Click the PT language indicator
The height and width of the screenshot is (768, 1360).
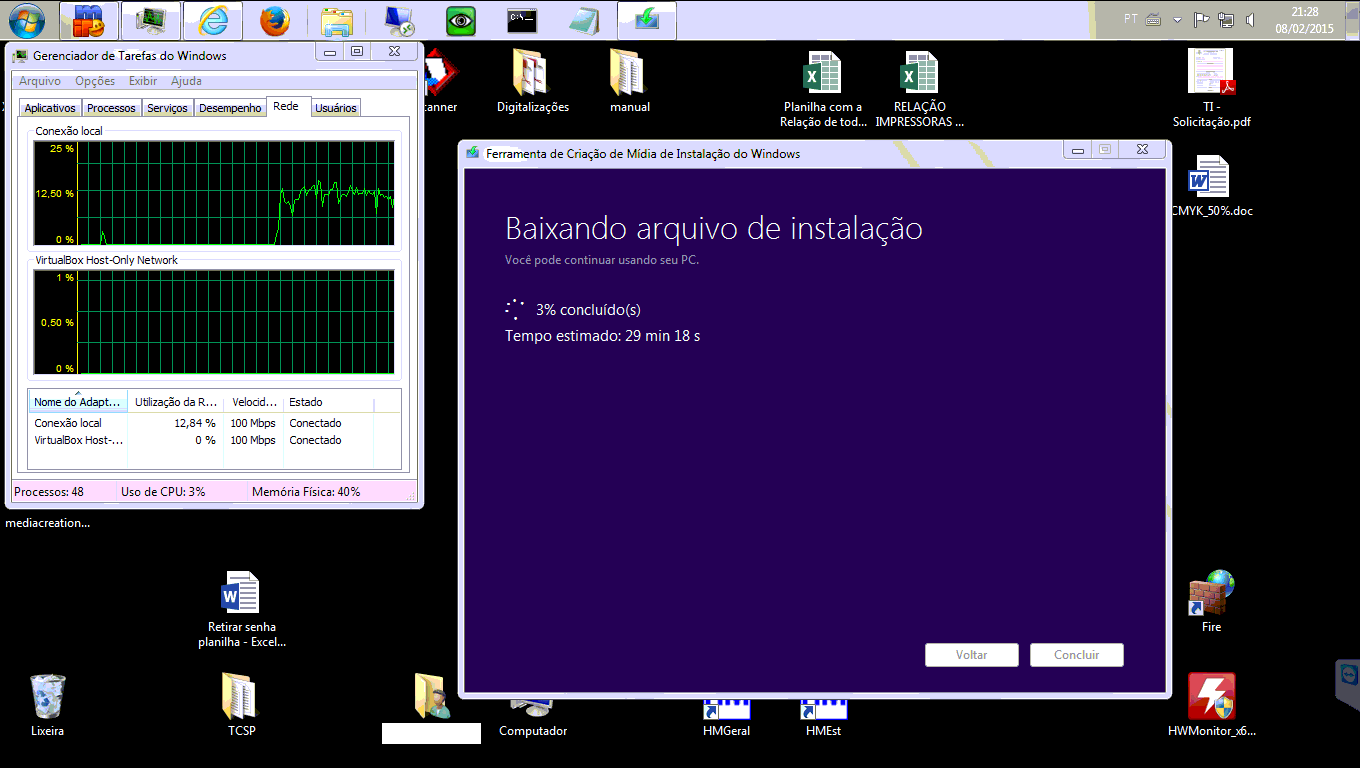point(1131,19)
